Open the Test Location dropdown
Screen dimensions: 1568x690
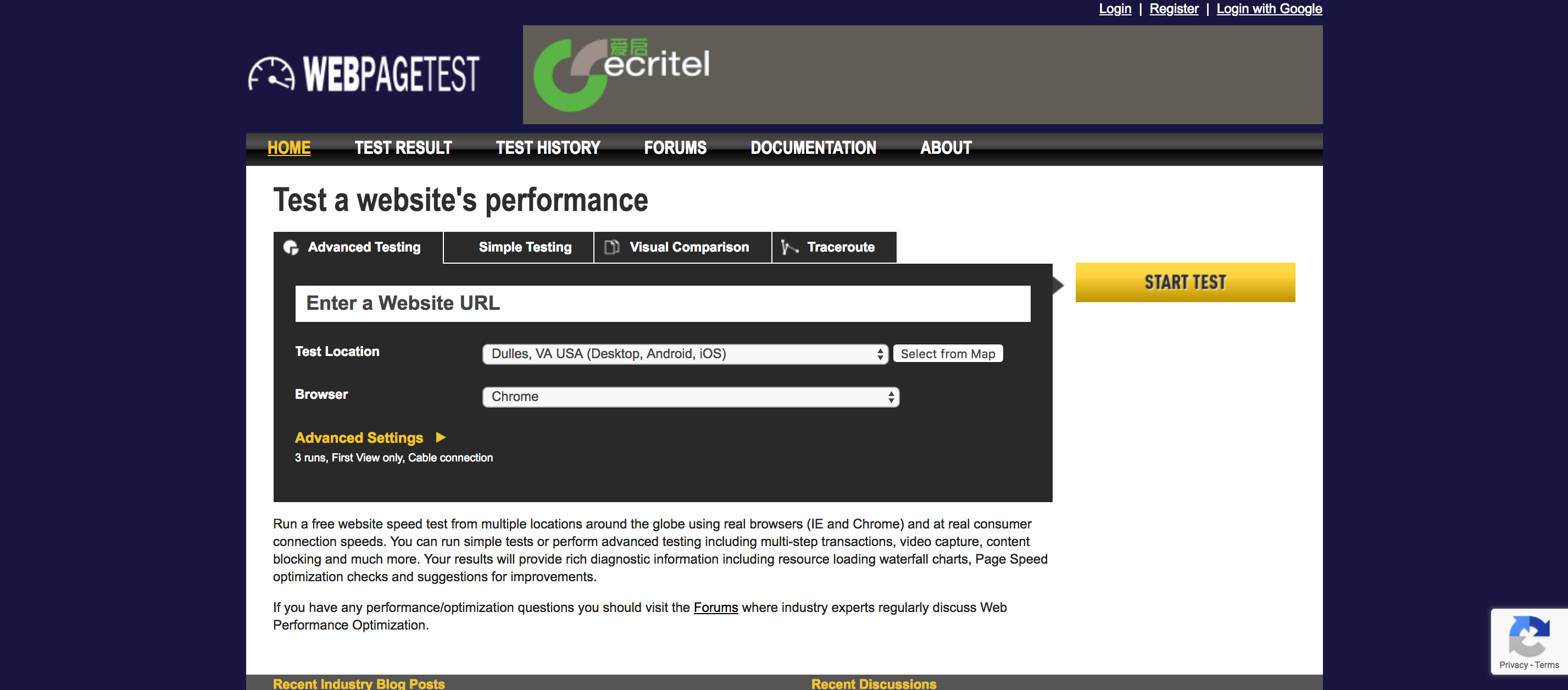pyautogui.click(x=685, y=354)
